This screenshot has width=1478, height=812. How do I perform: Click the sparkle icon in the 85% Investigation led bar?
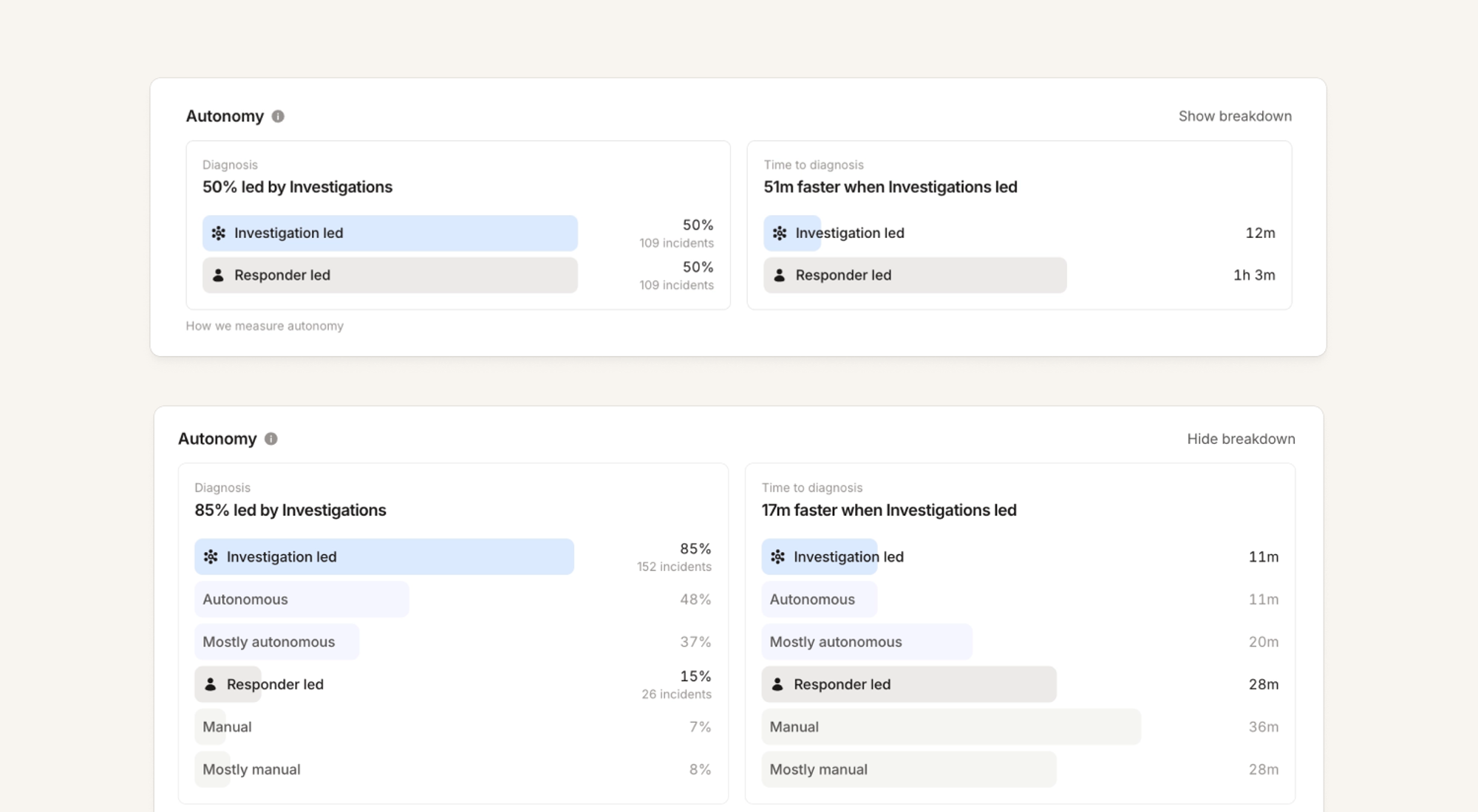211,556
